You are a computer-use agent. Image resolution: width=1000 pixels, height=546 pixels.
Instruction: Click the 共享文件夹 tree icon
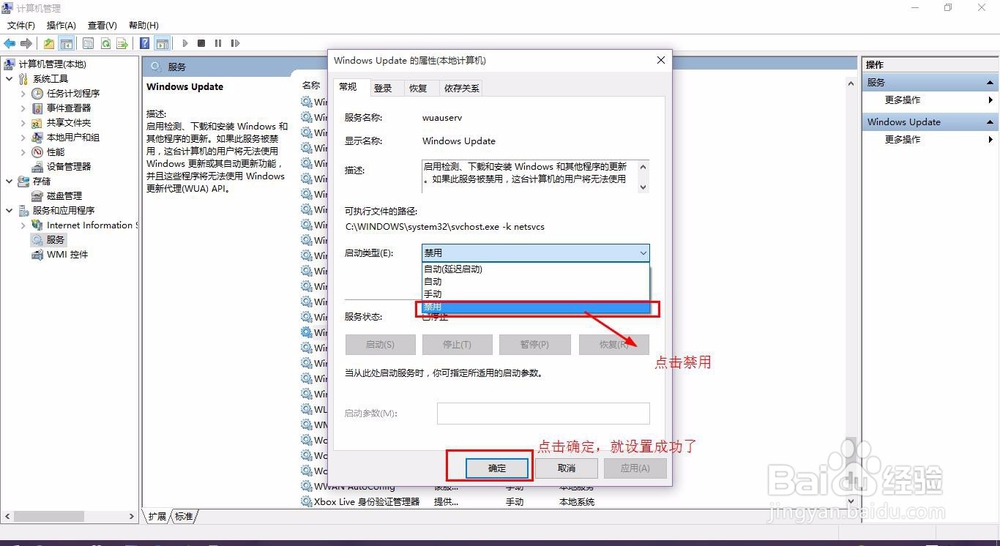tap(38, 122)
